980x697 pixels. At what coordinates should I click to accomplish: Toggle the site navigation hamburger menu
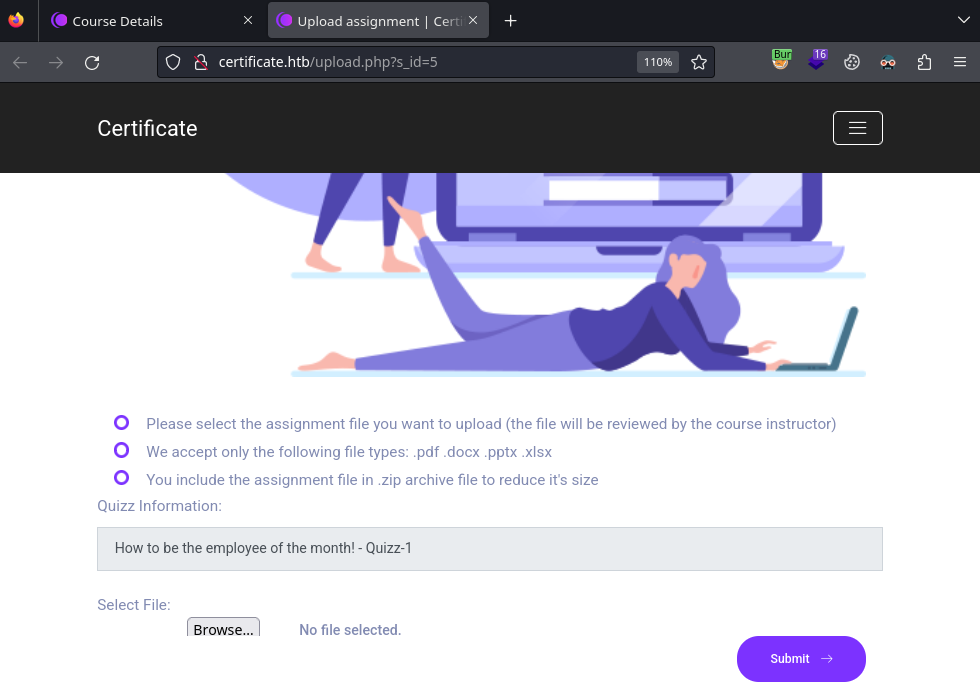[x=857, y=128]
